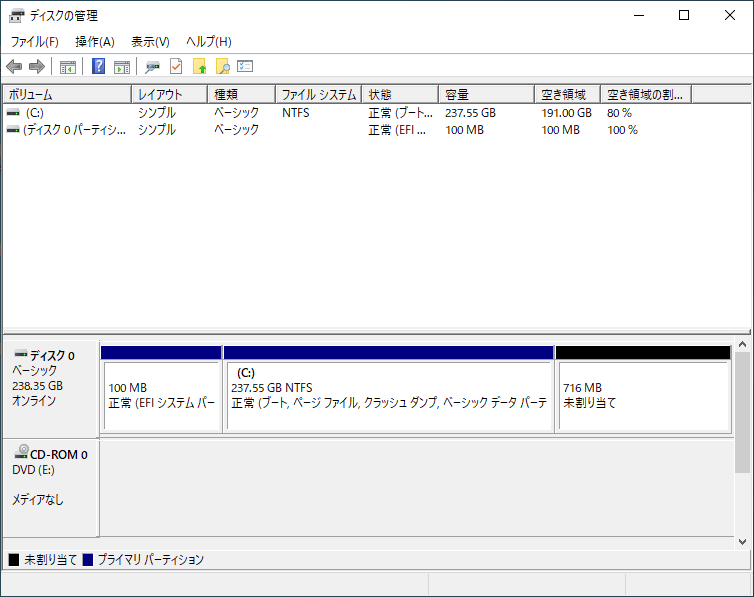Select the 100 MB EFI system partition block
Screen dimensions: 754x597
pos(161,395)
